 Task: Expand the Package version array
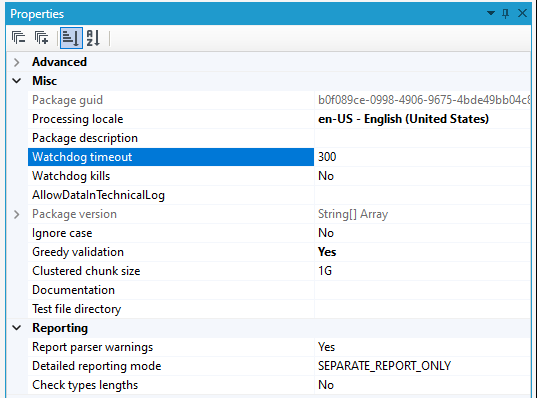point(16,214)
